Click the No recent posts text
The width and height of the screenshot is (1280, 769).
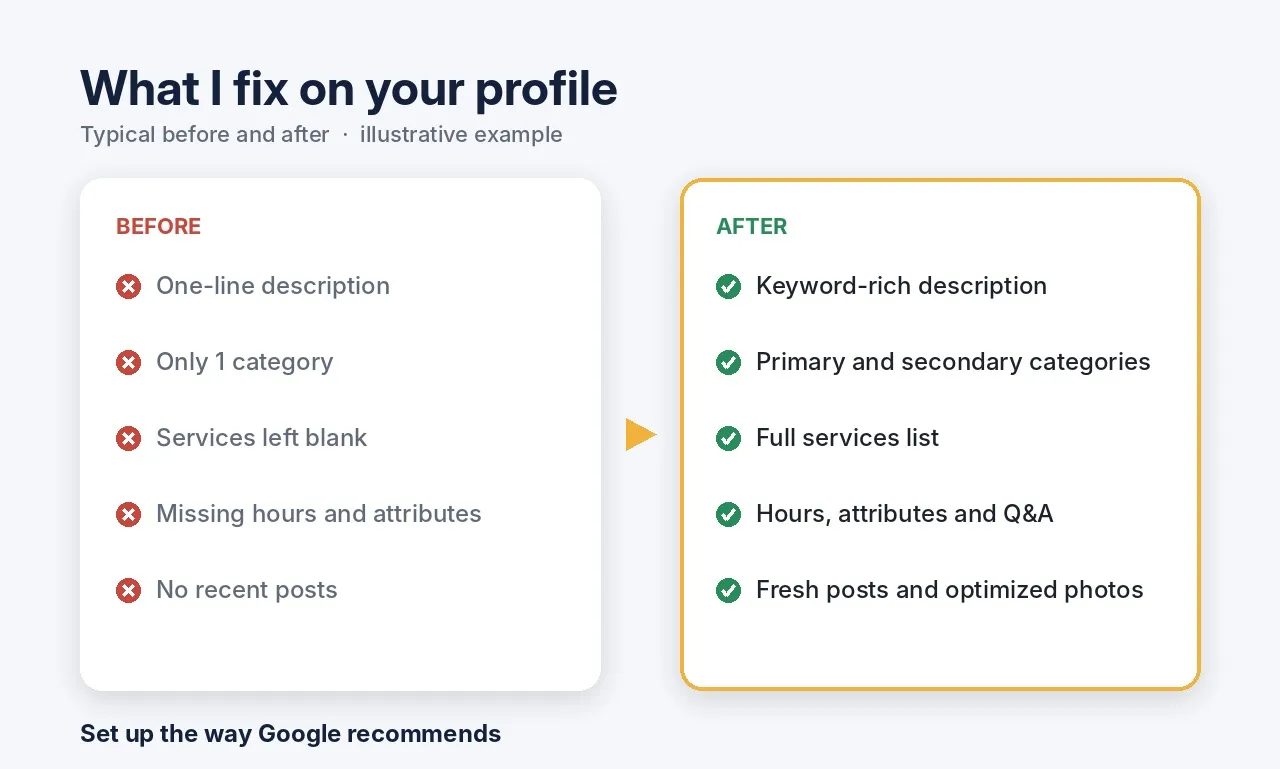coord(246,590)
